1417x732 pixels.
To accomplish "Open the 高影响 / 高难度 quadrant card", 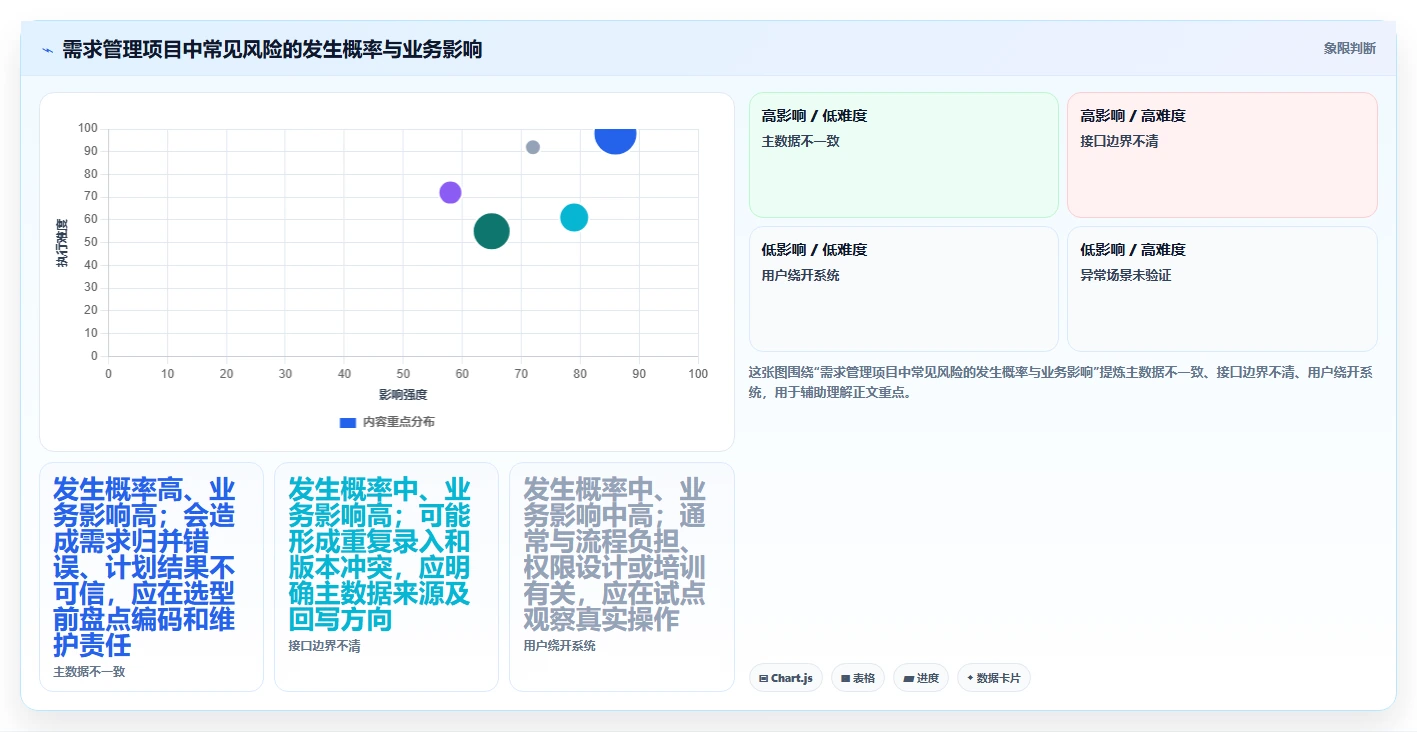I will pos(1222,154).
